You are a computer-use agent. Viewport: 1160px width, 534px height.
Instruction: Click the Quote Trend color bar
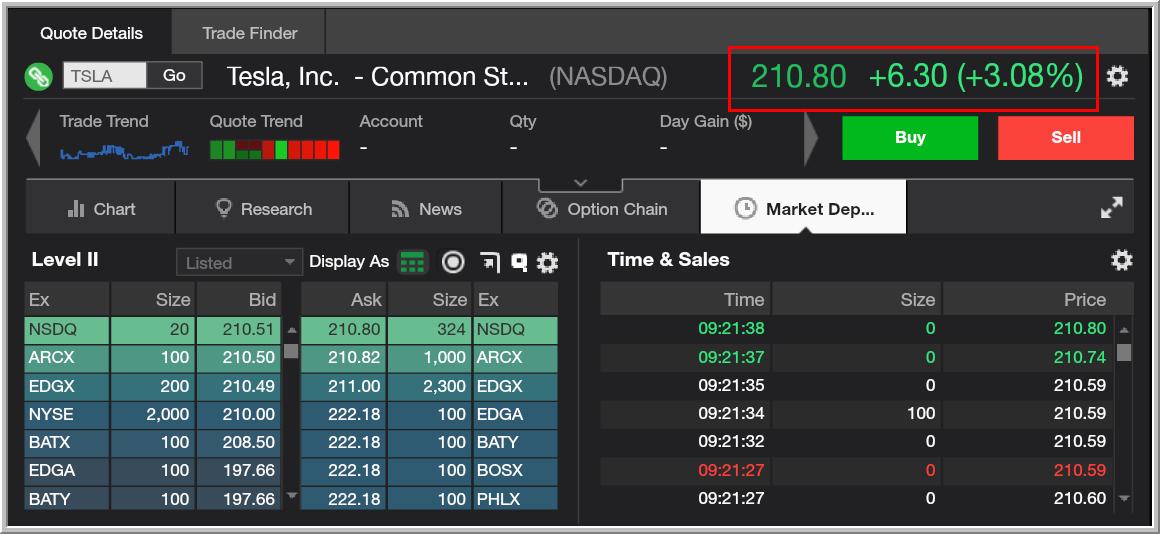tap(274, 150)
